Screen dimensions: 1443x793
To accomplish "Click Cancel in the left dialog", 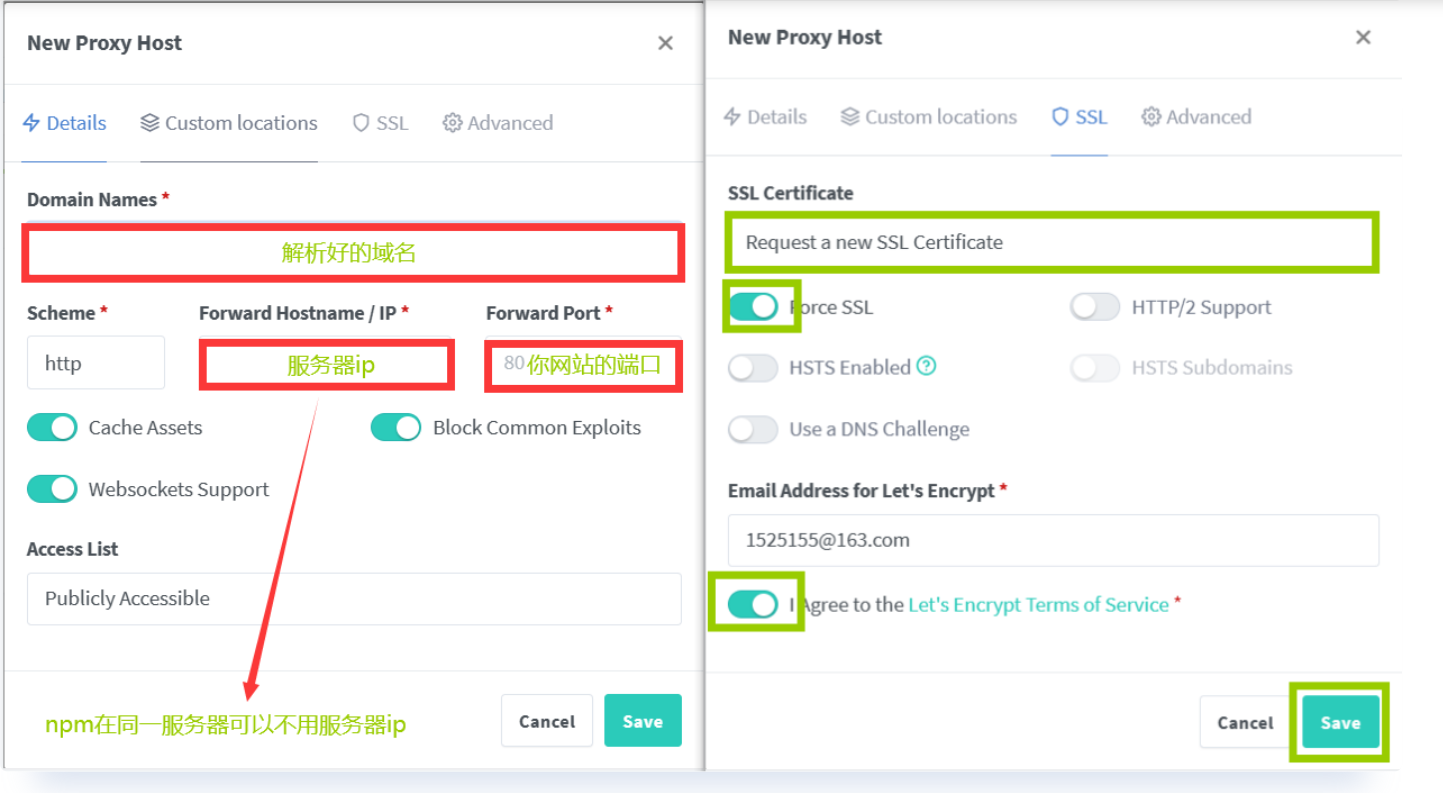I will click(x=547, y=721).
